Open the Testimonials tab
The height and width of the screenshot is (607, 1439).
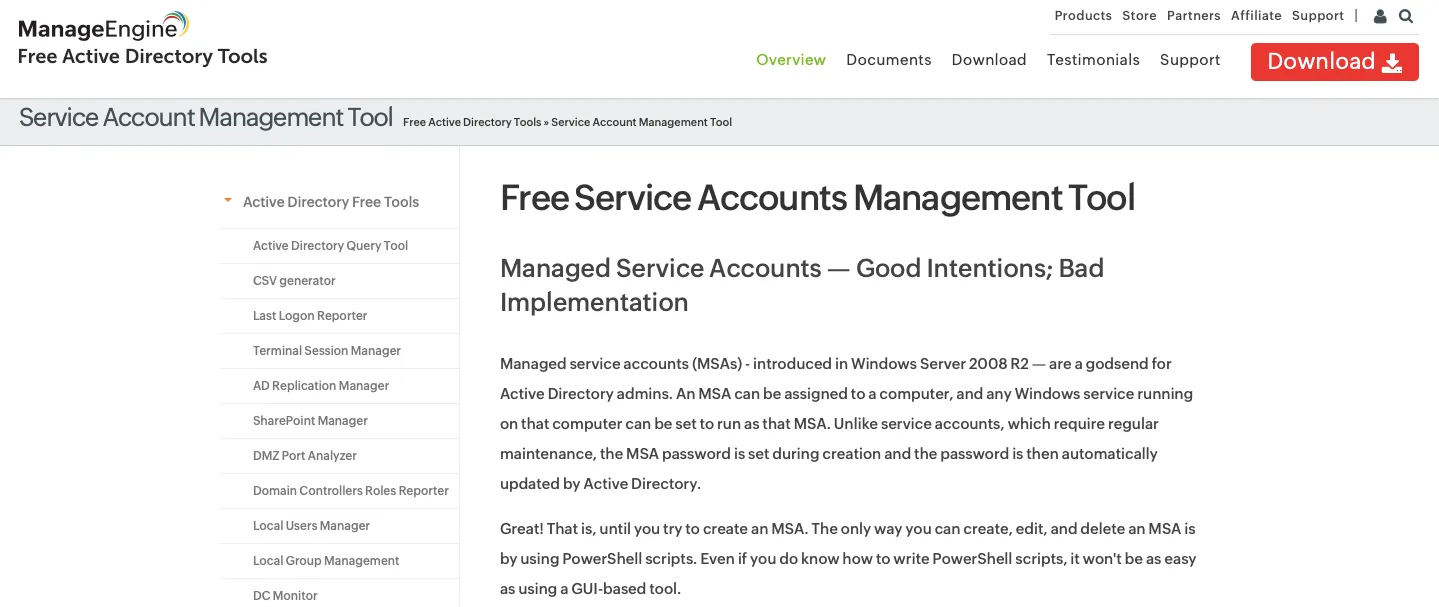[x=1093, y=60]
